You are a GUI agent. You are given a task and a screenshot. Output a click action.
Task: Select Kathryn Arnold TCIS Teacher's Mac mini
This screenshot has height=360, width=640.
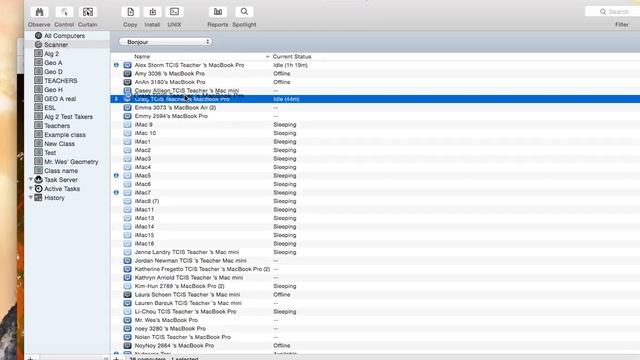click(375, 278)
